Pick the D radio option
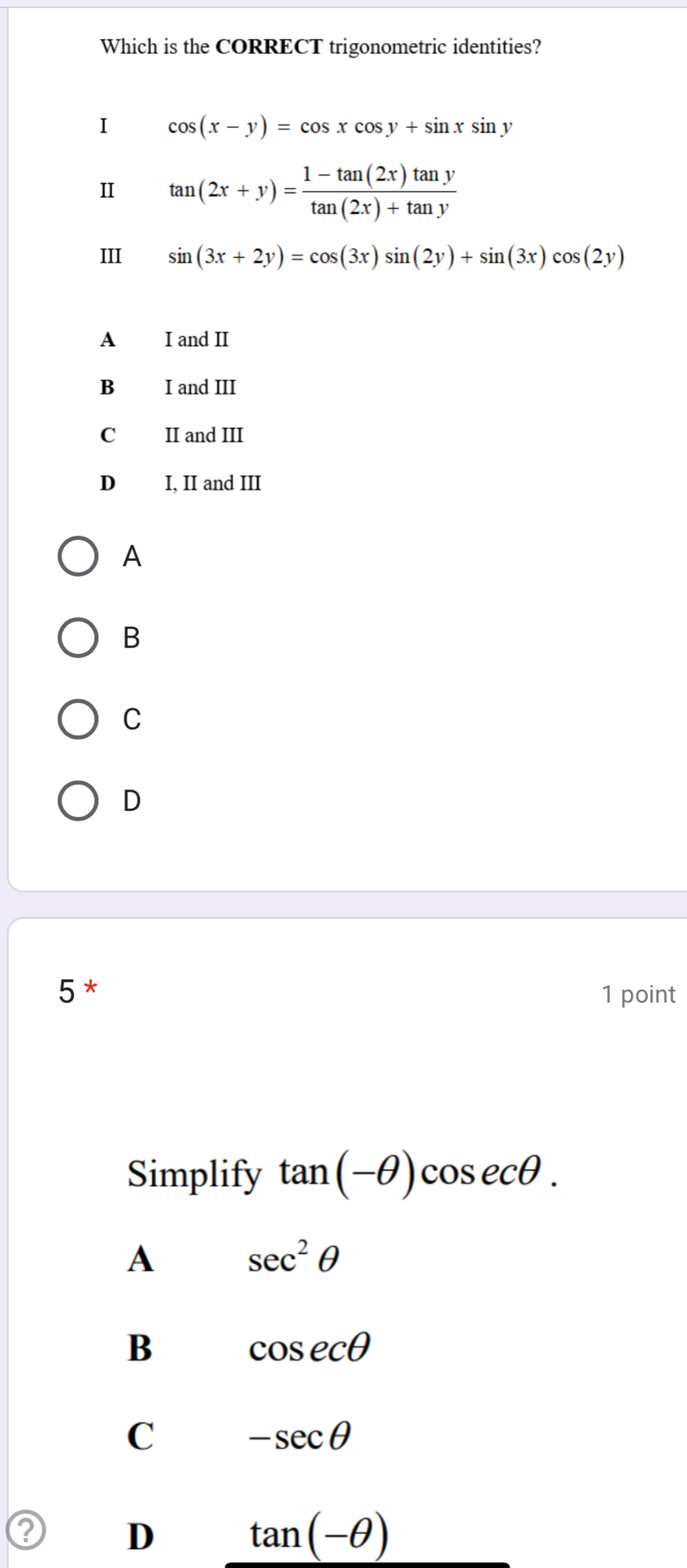 pyautogui.click(x=79, y=800)
